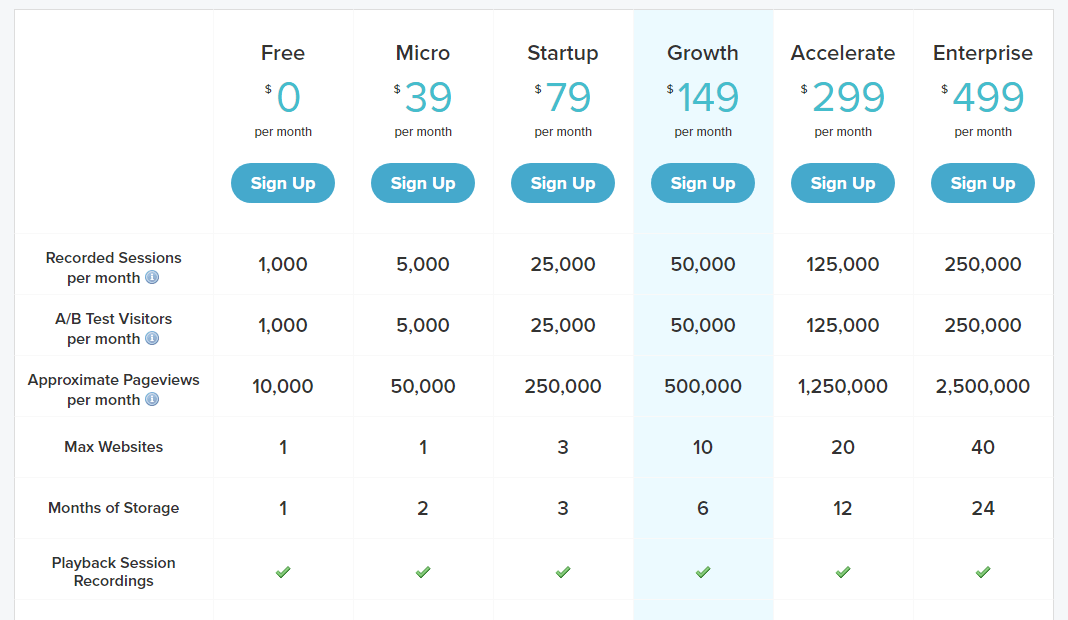Sign up for the $79 Startup plan

[563, 183]
